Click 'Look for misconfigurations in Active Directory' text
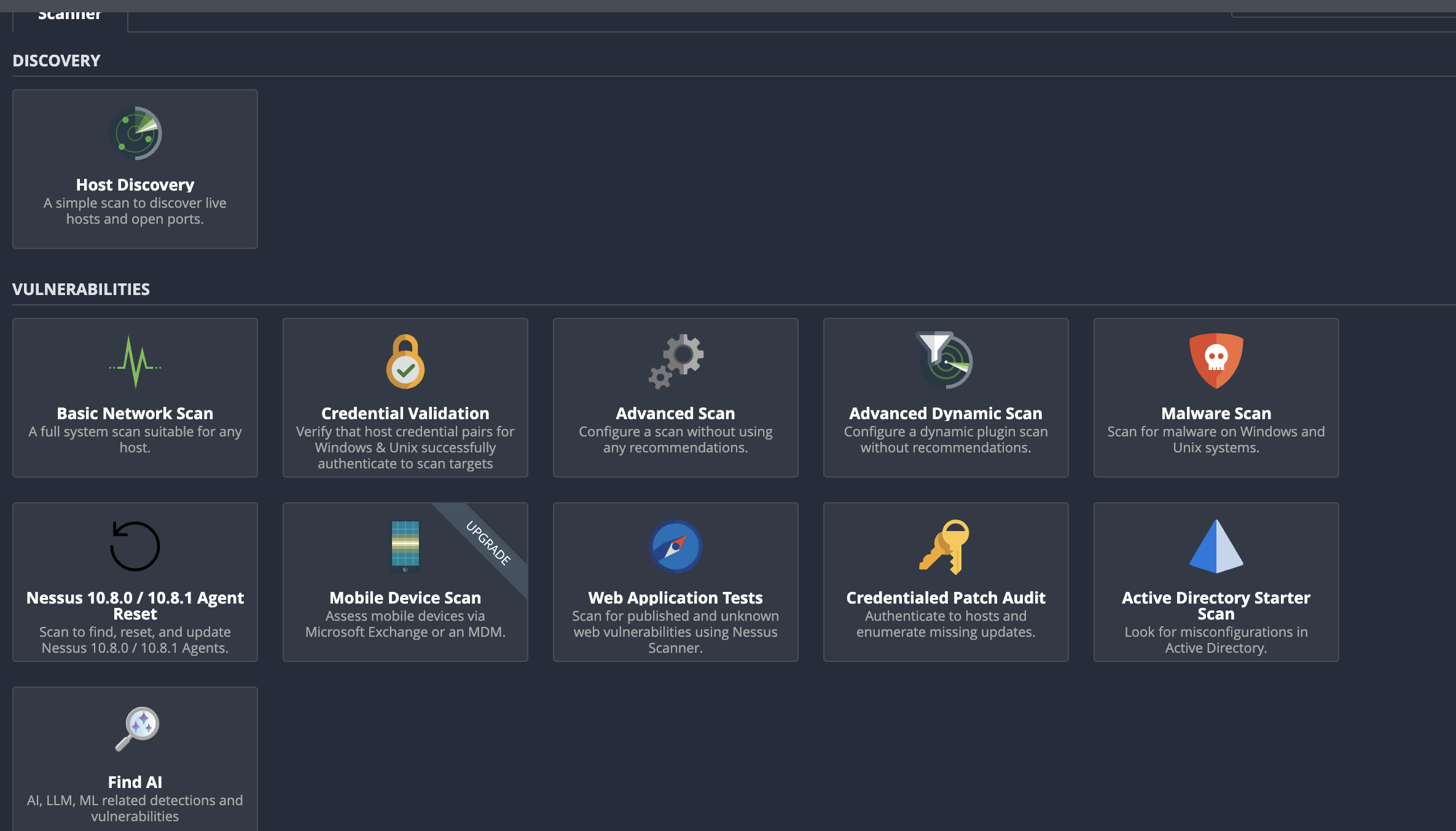This screenshot has height=831, width=1456. pyautogui.click(x=1216, y=640)
